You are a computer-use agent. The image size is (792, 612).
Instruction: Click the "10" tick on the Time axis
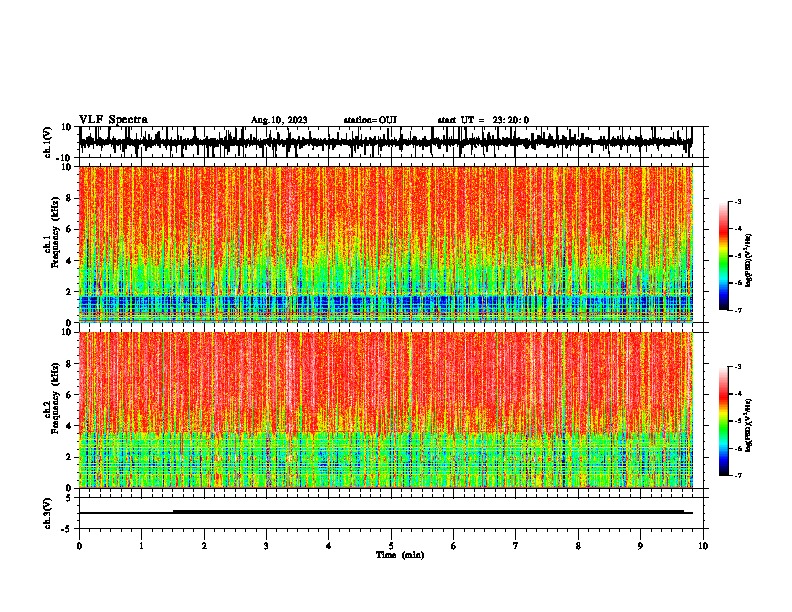click(703, 546)
